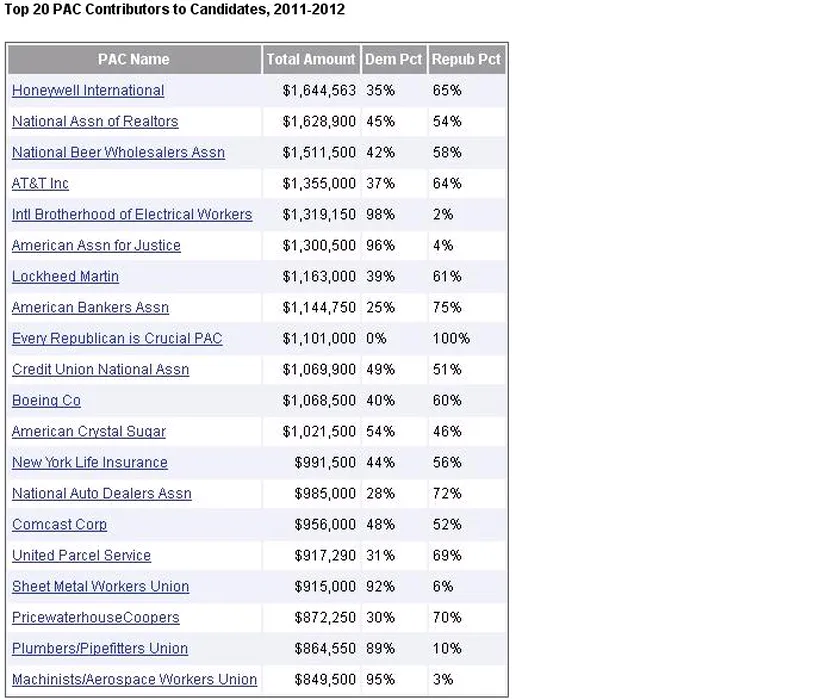
Task: Select the United Parcel Service link
Action: click(81, 556)
